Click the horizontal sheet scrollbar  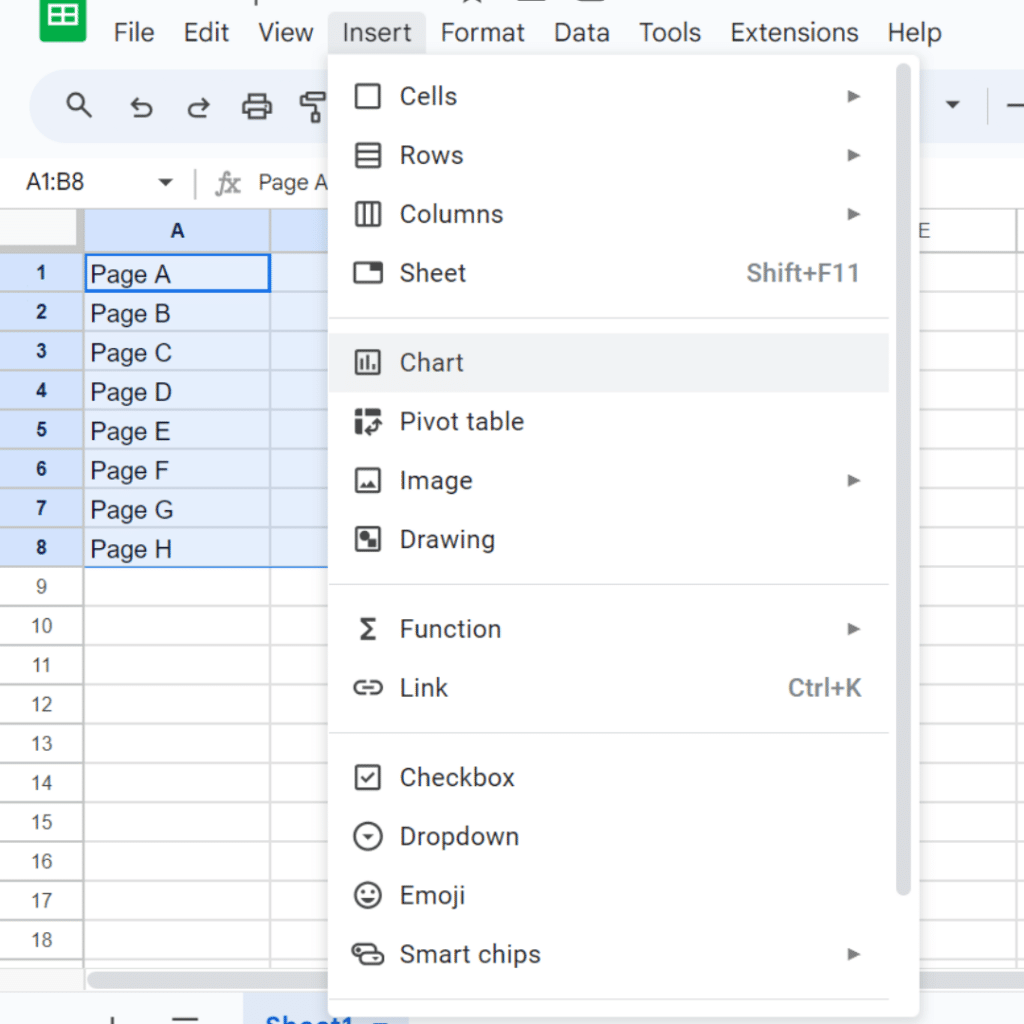(x=208, y=980)
